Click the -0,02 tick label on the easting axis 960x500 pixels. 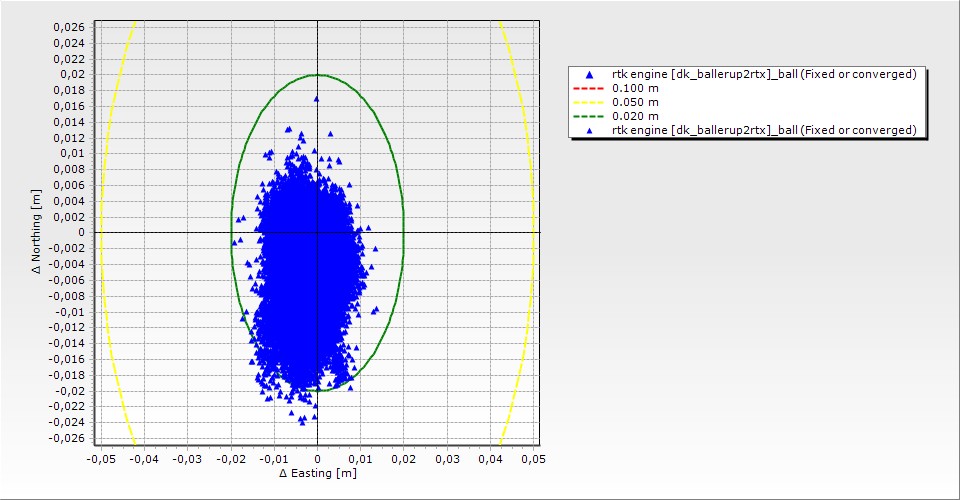point(231,459)
